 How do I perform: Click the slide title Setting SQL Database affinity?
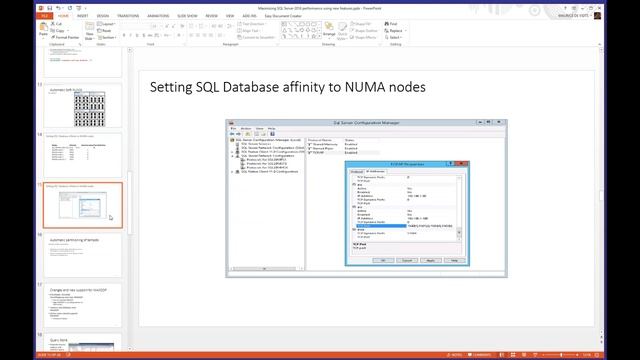287,87
